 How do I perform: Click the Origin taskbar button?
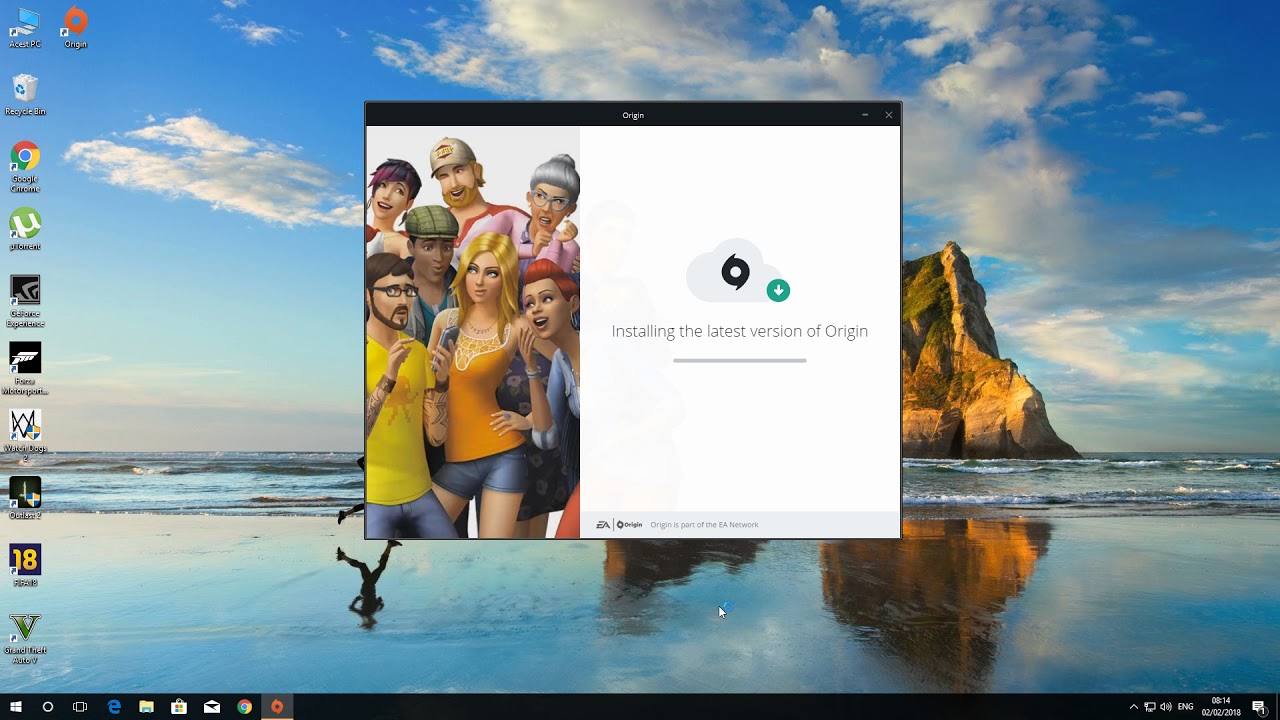277,707
